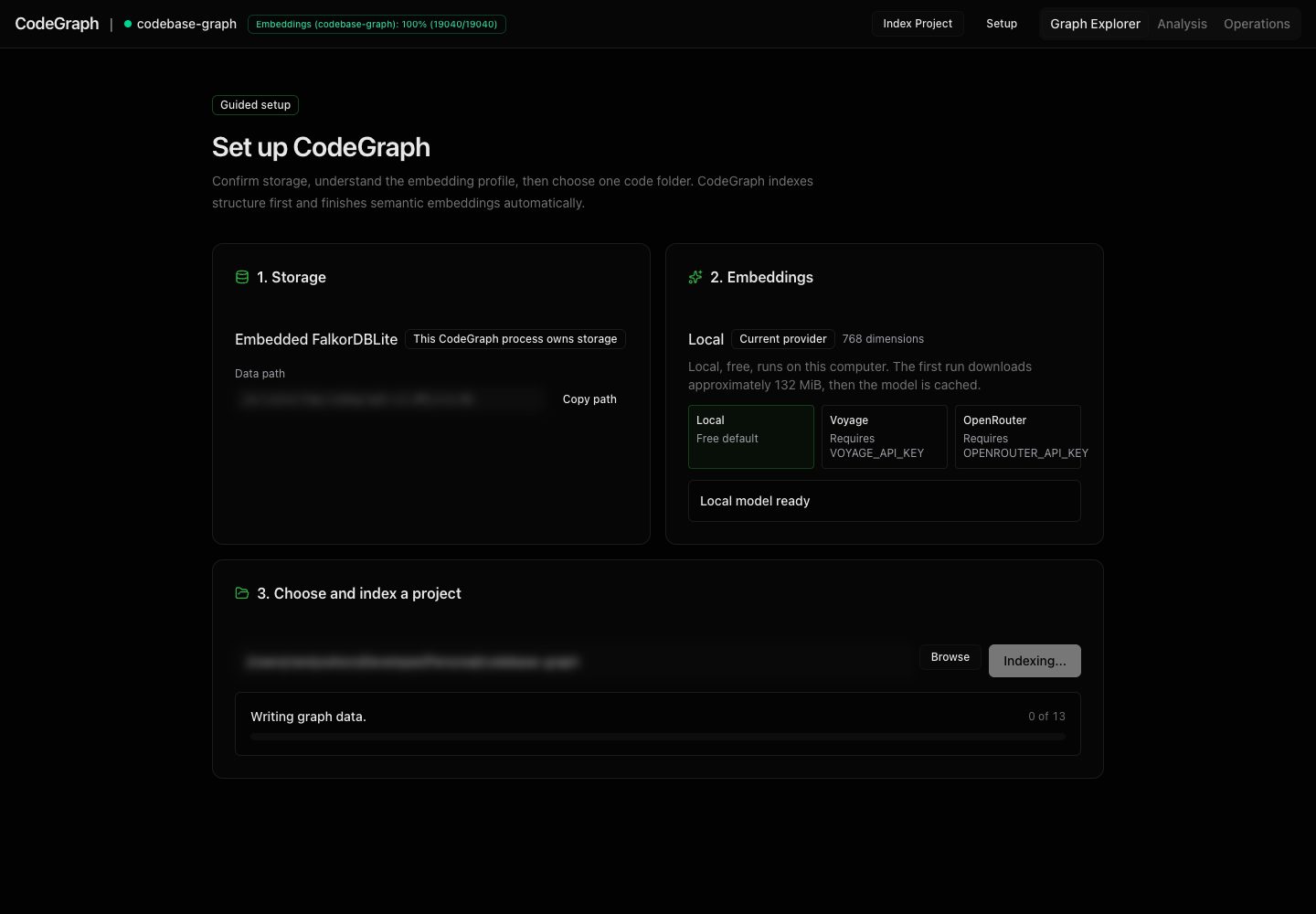
Task: Click the Current provider badge
Action: 783,339
